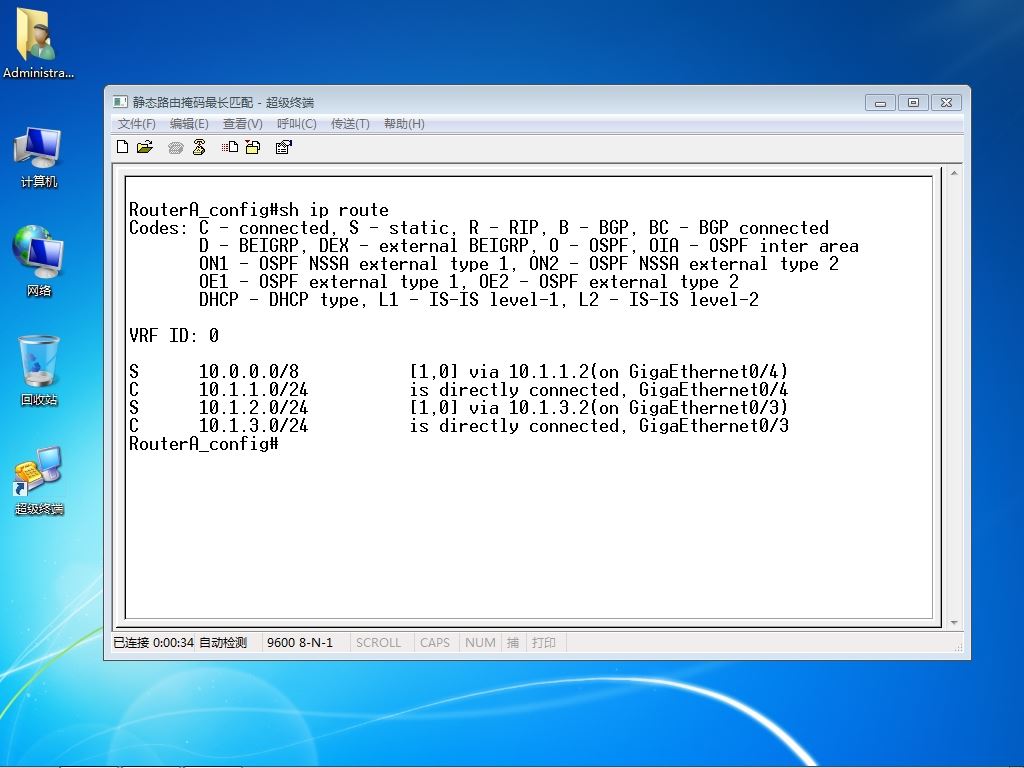The height and width of the screenshot is (768, 1024).
Task: Click the Open file toolbar icon
Action: pyautogui.click(x=145, y=147)
